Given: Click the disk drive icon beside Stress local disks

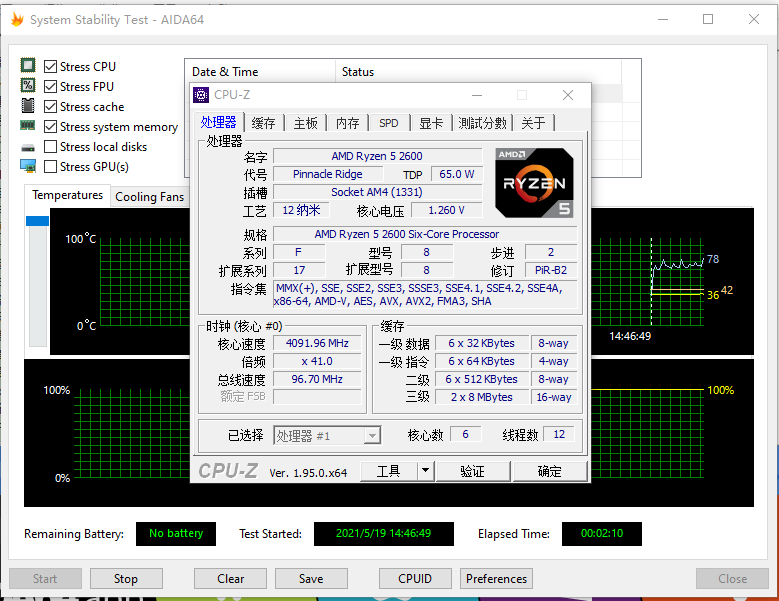Looking at the screenshot, I should point(28,148).
